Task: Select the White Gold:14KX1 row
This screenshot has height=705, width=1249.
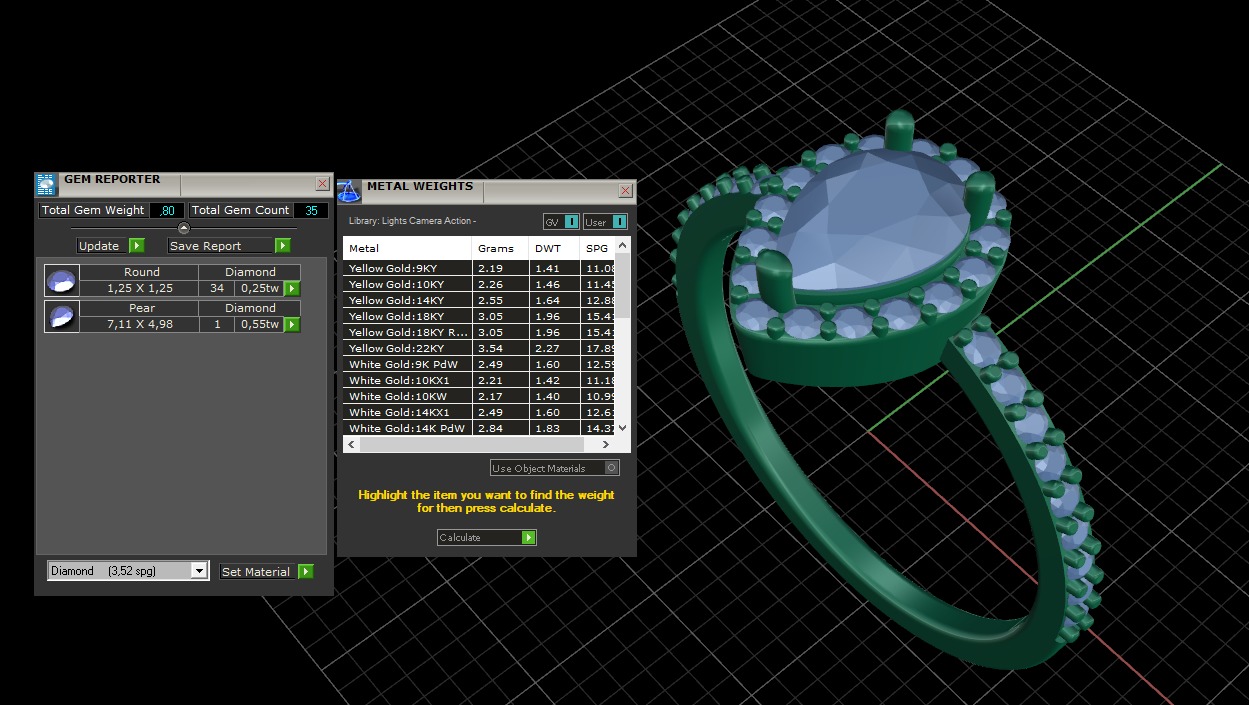Action: point(479,412)
